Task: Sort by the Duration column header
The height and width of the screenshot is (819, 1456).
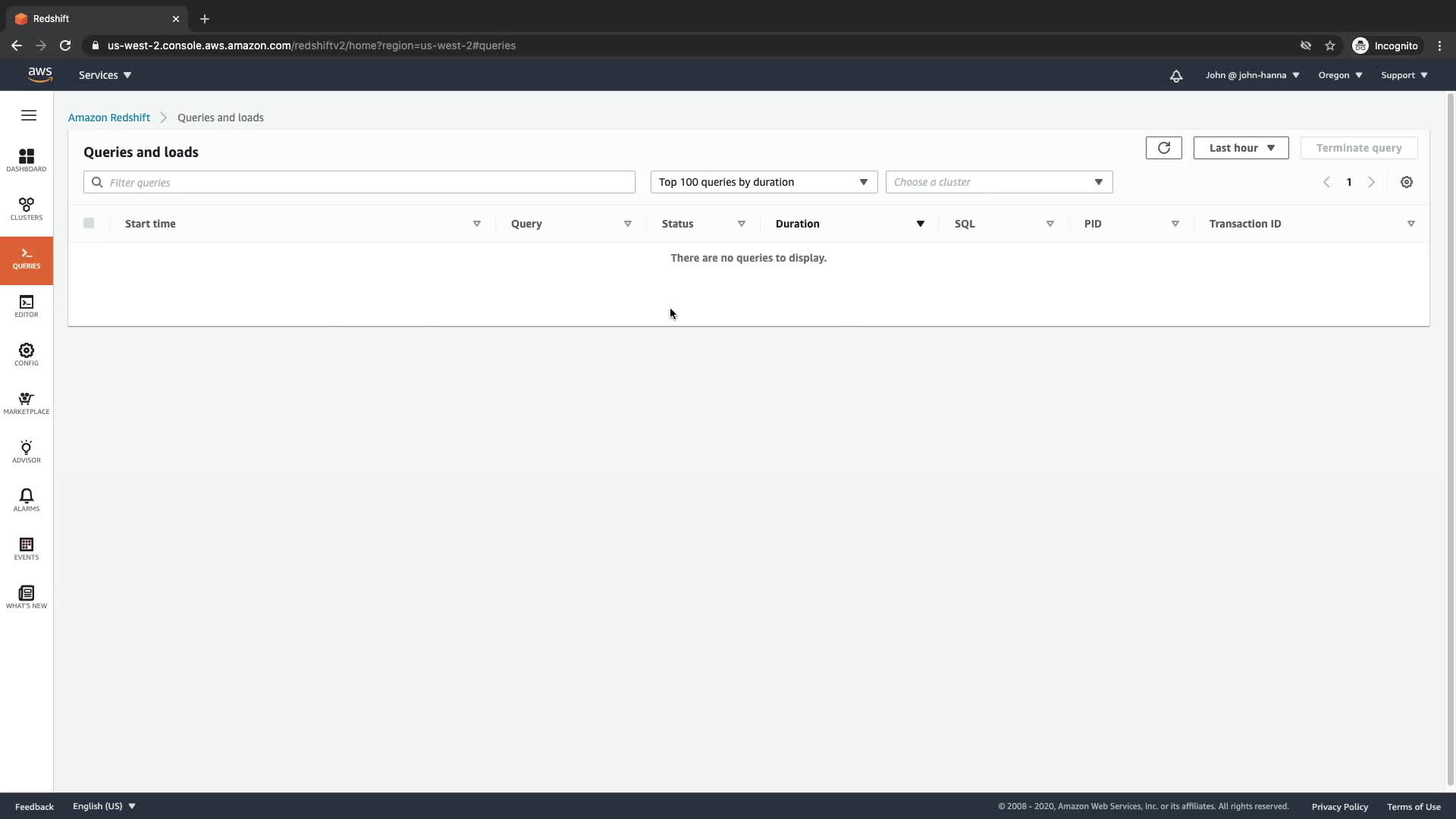Action: [x=798, y=224]
